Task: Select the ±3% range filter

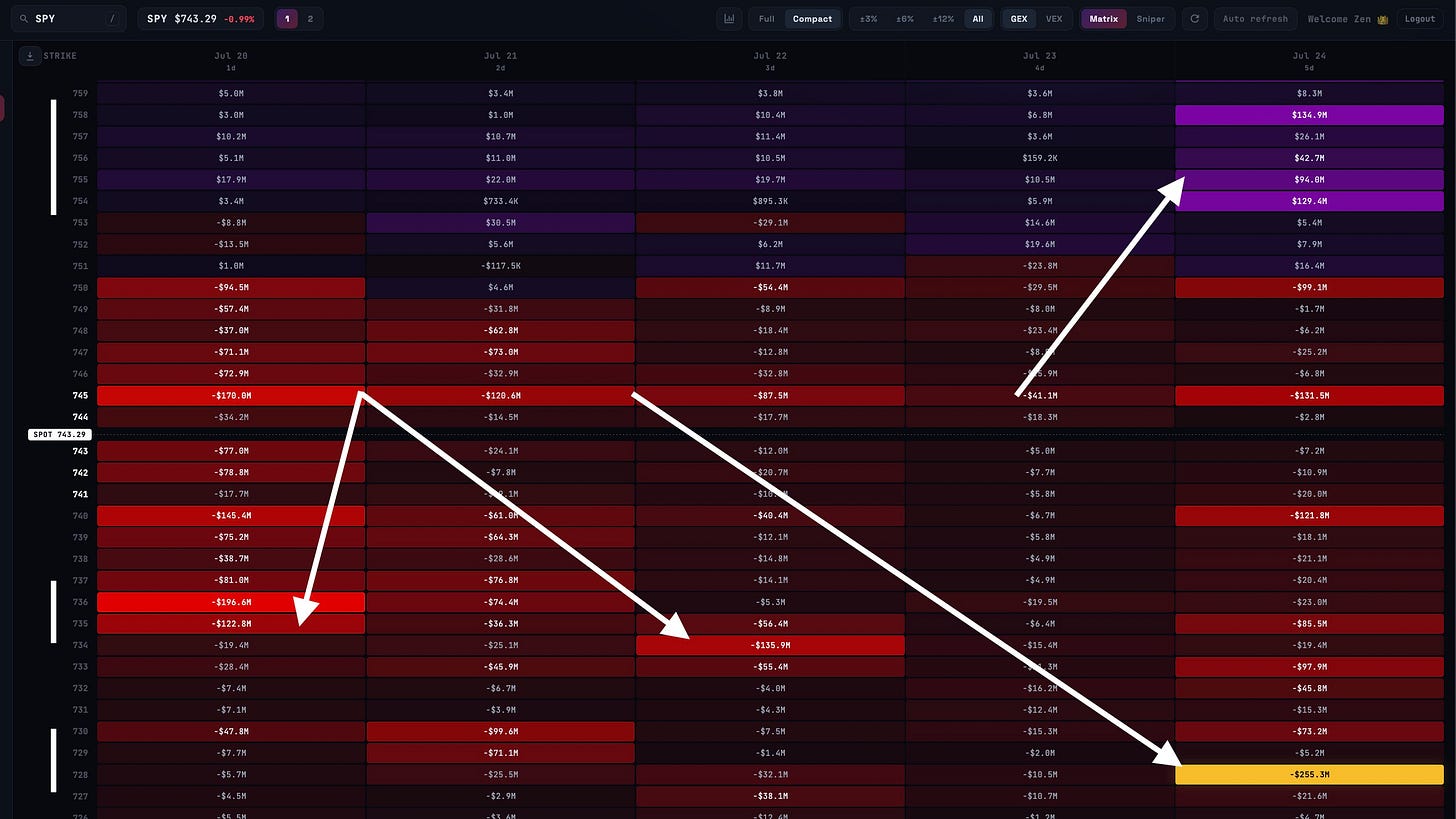Action: (x=869, y=19)
